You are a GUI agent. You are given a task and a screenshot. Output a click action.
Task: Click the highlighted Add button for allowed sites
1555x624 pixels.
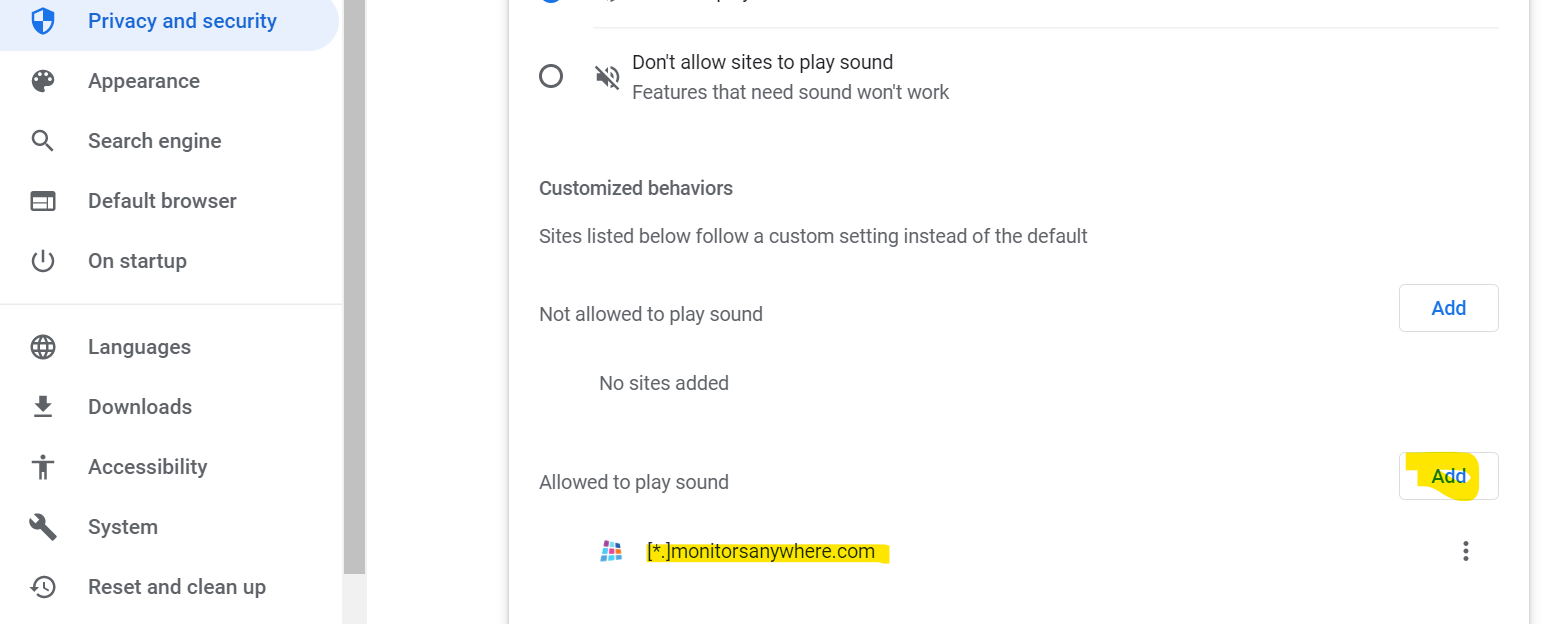[x=1448, y=476]
